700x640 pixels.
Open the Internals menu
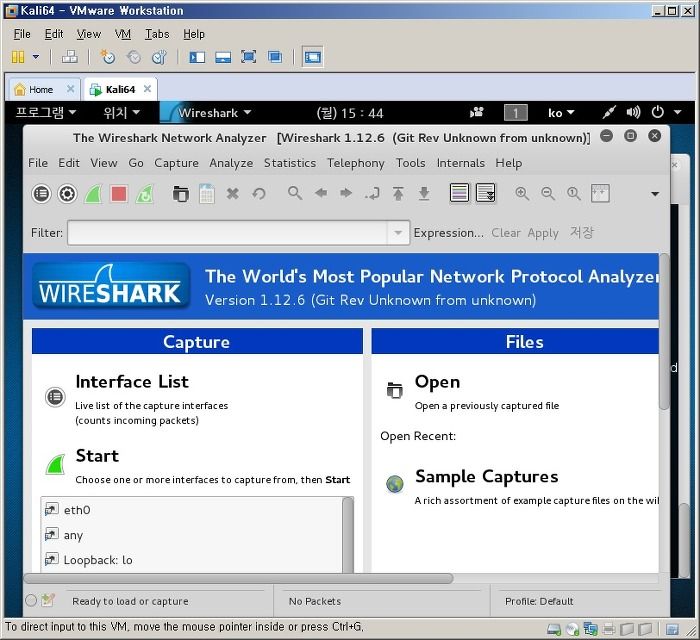tap(461, 163)
